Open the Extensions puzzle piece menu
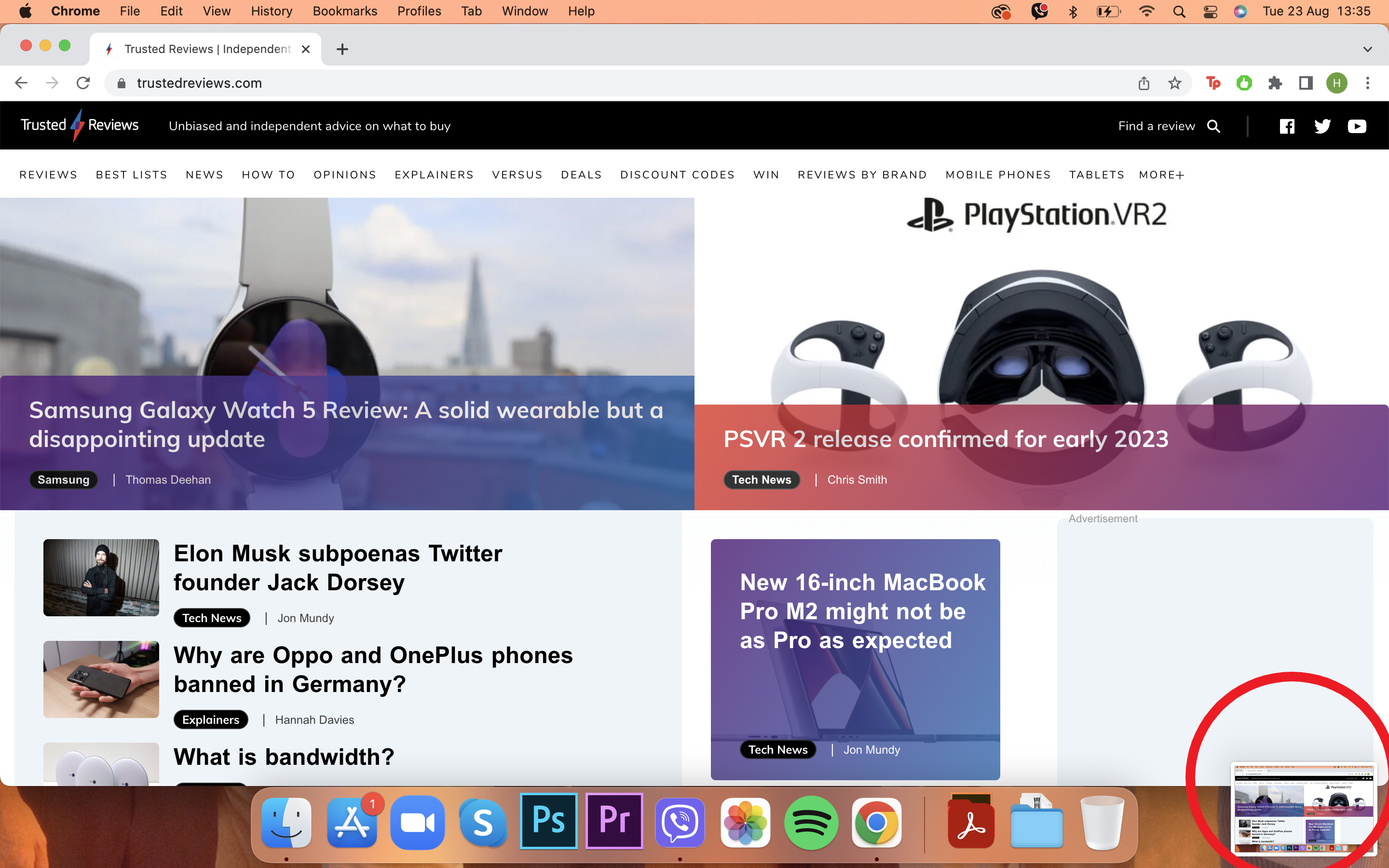 coord(1275,83)
